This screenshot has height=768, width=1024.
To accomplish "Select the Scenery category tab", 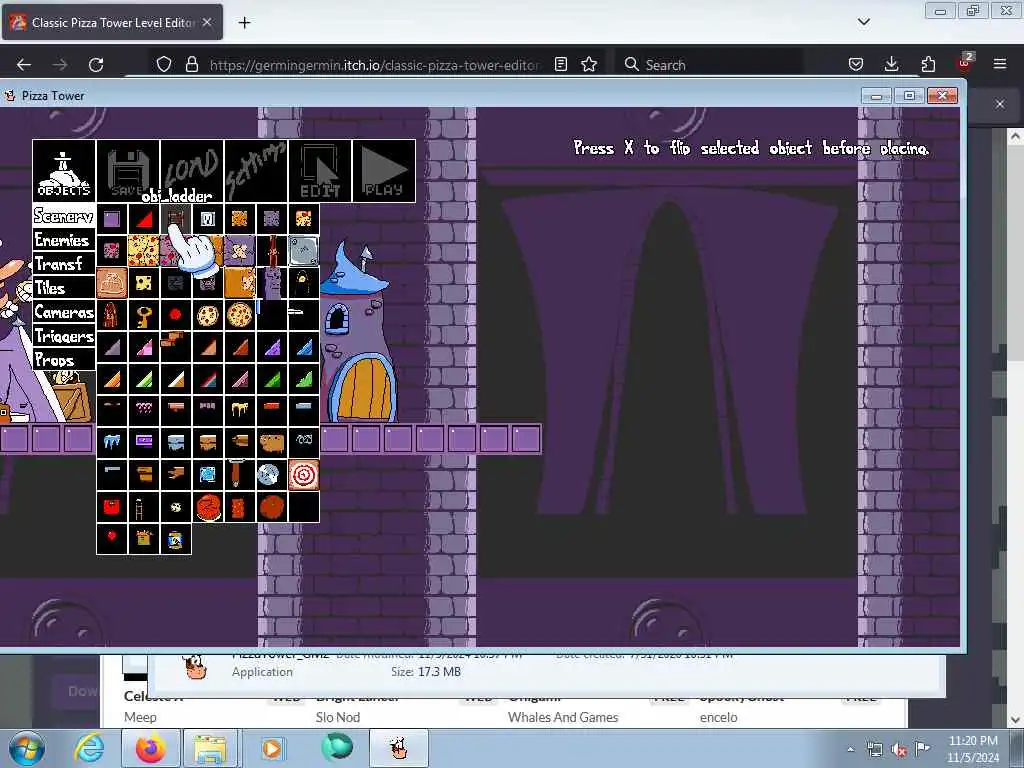I will [64, 216].
